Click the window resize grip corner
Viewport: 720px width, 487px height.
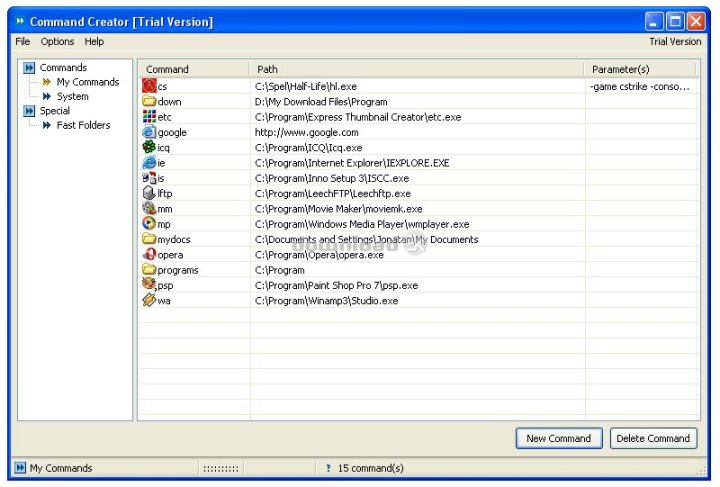pos(701,471)
